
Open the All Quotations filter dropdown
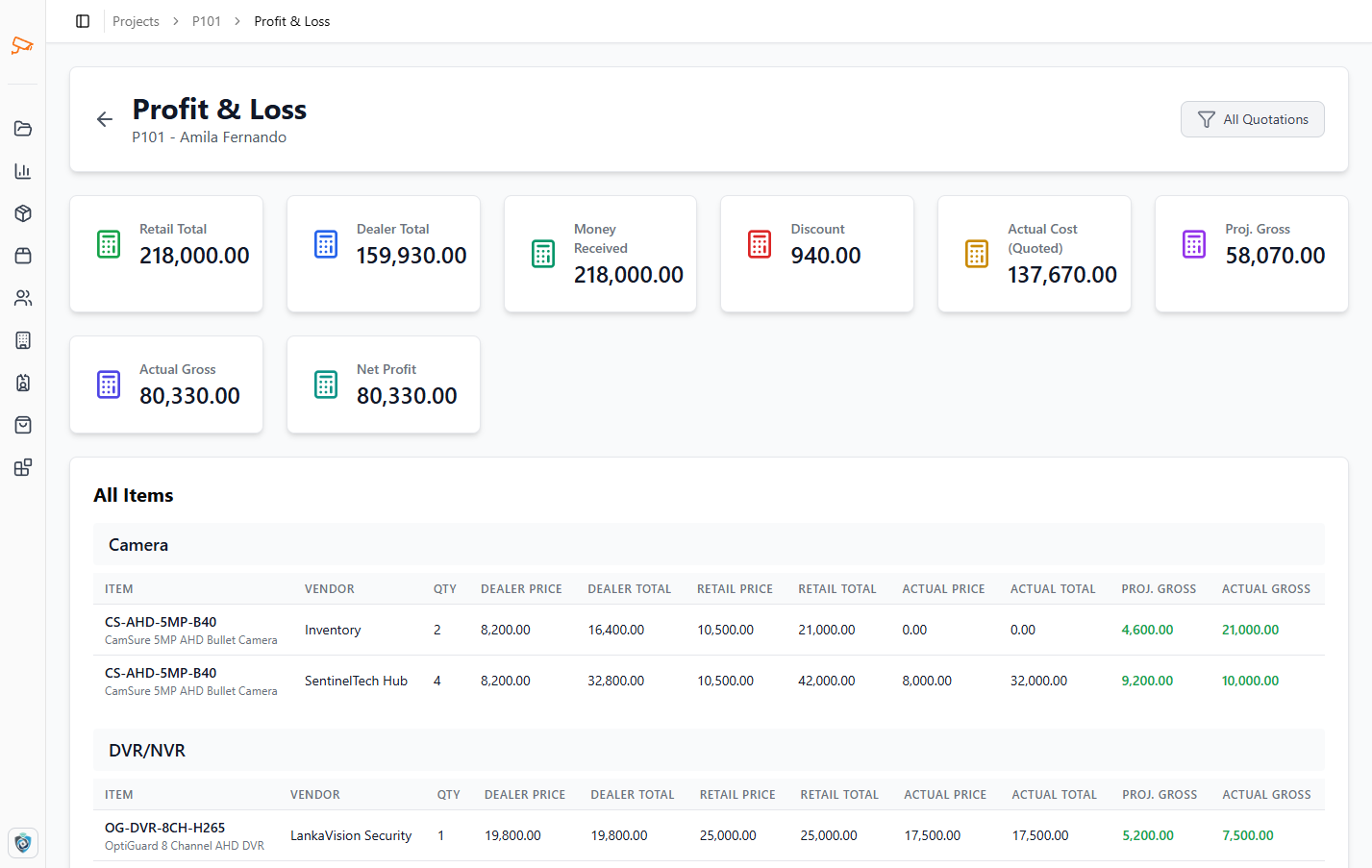(1252, 119)
